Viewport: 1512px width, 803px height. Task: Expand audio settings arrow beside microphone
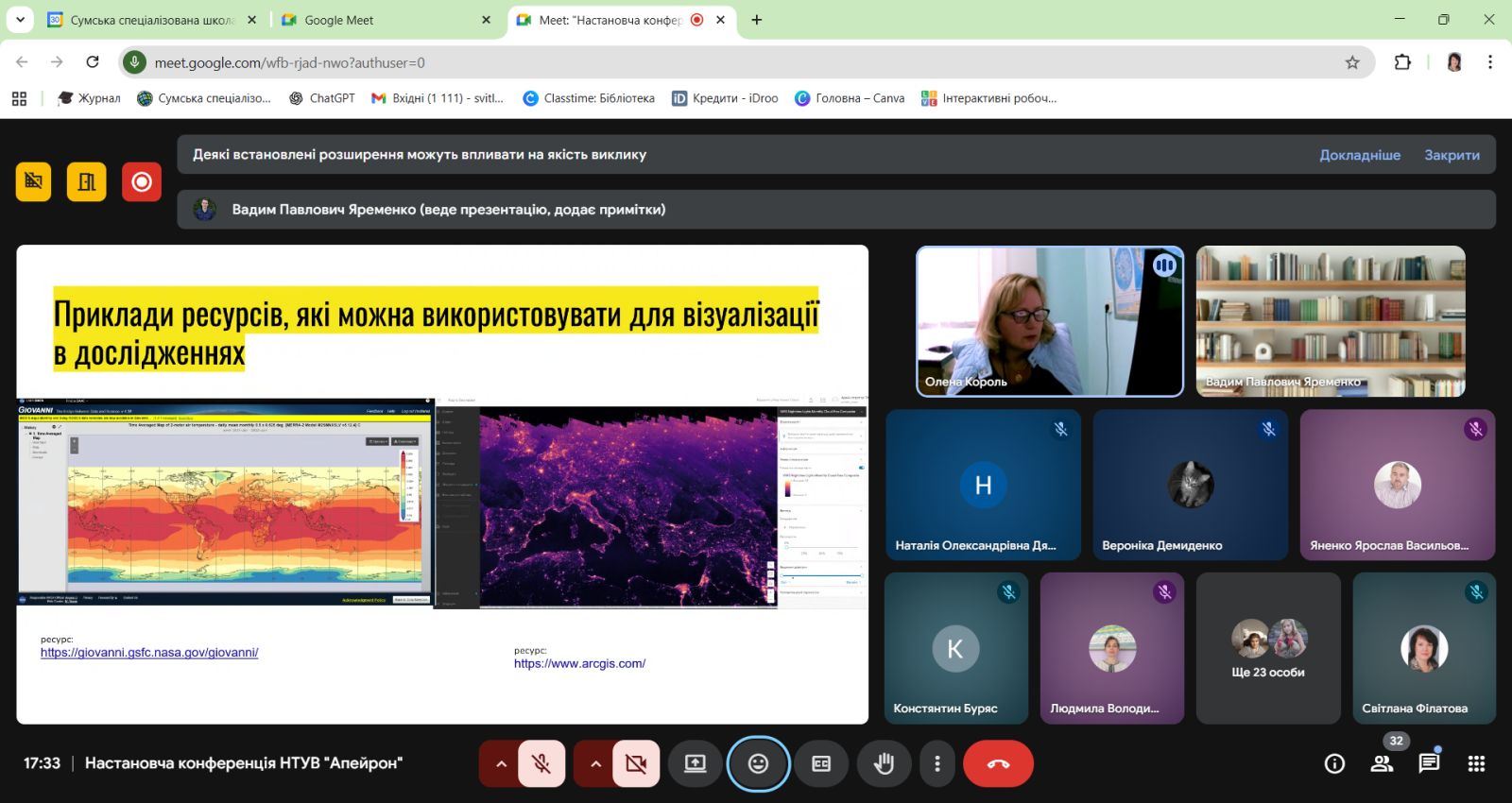[x=501, y=763]
